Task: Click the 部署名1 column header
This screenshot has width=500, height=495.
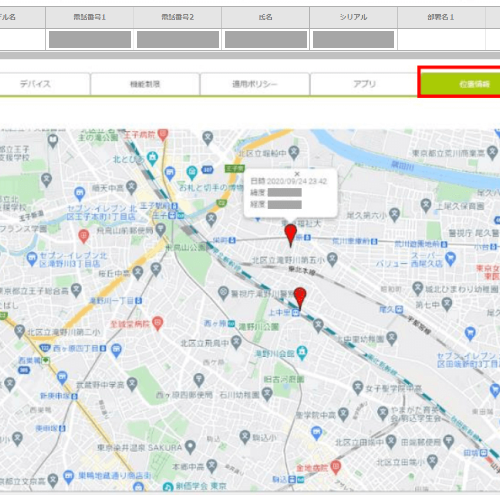Action: tap(441, 17)
